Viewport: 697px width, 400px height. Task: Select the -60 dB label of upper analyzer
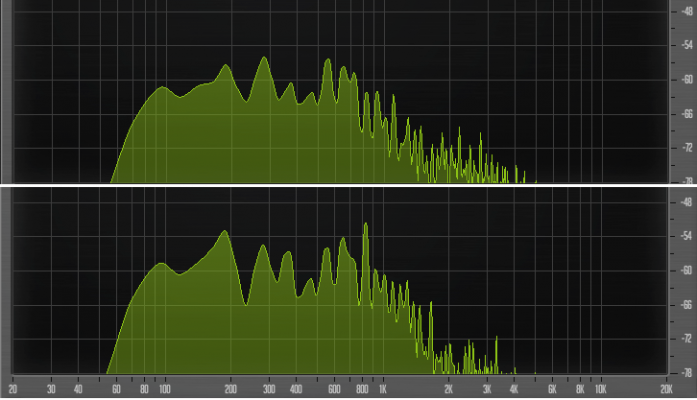(687, 80)
